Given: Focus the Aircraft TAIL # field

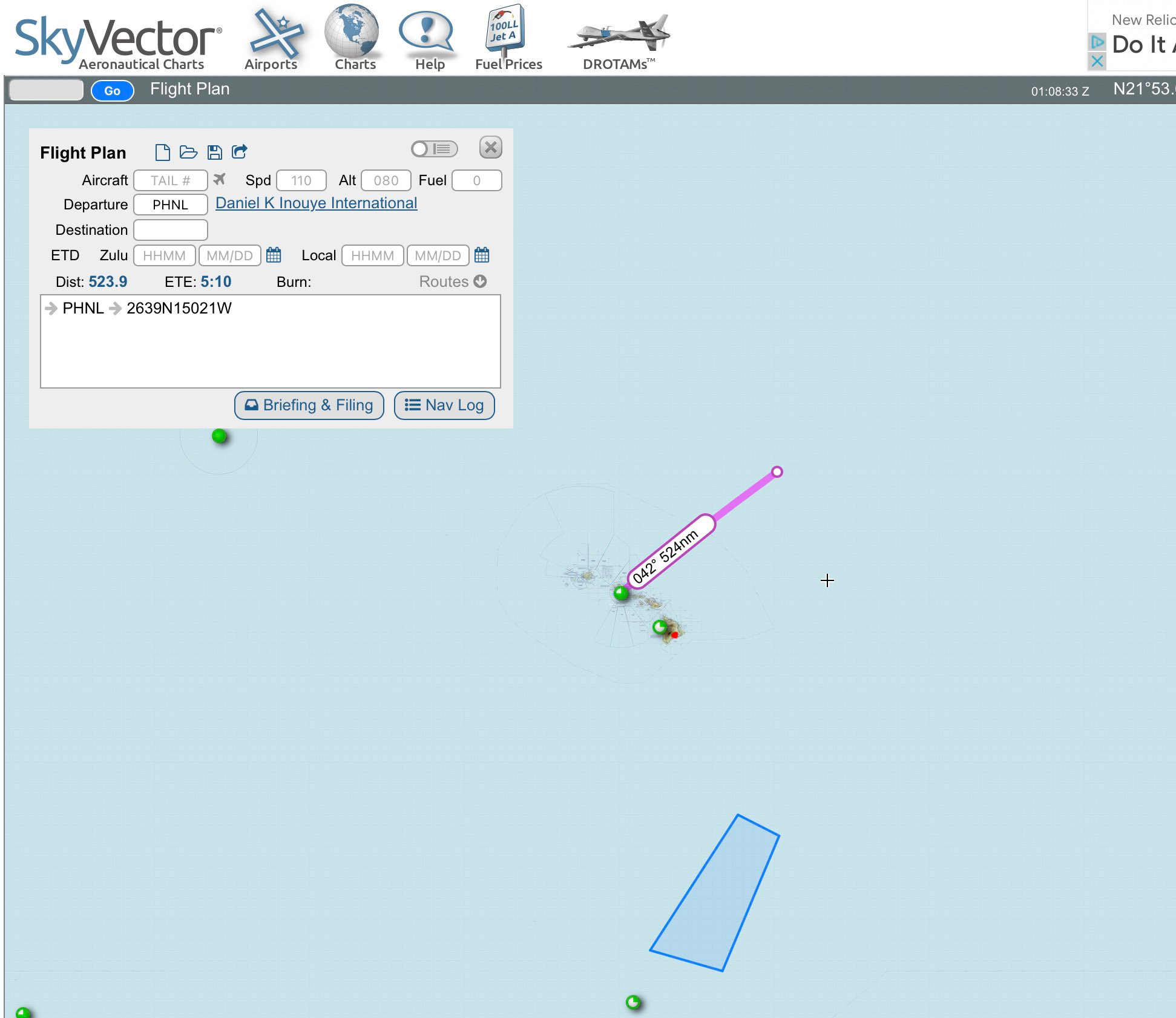Looking at the screenshot, I should 171,180.
